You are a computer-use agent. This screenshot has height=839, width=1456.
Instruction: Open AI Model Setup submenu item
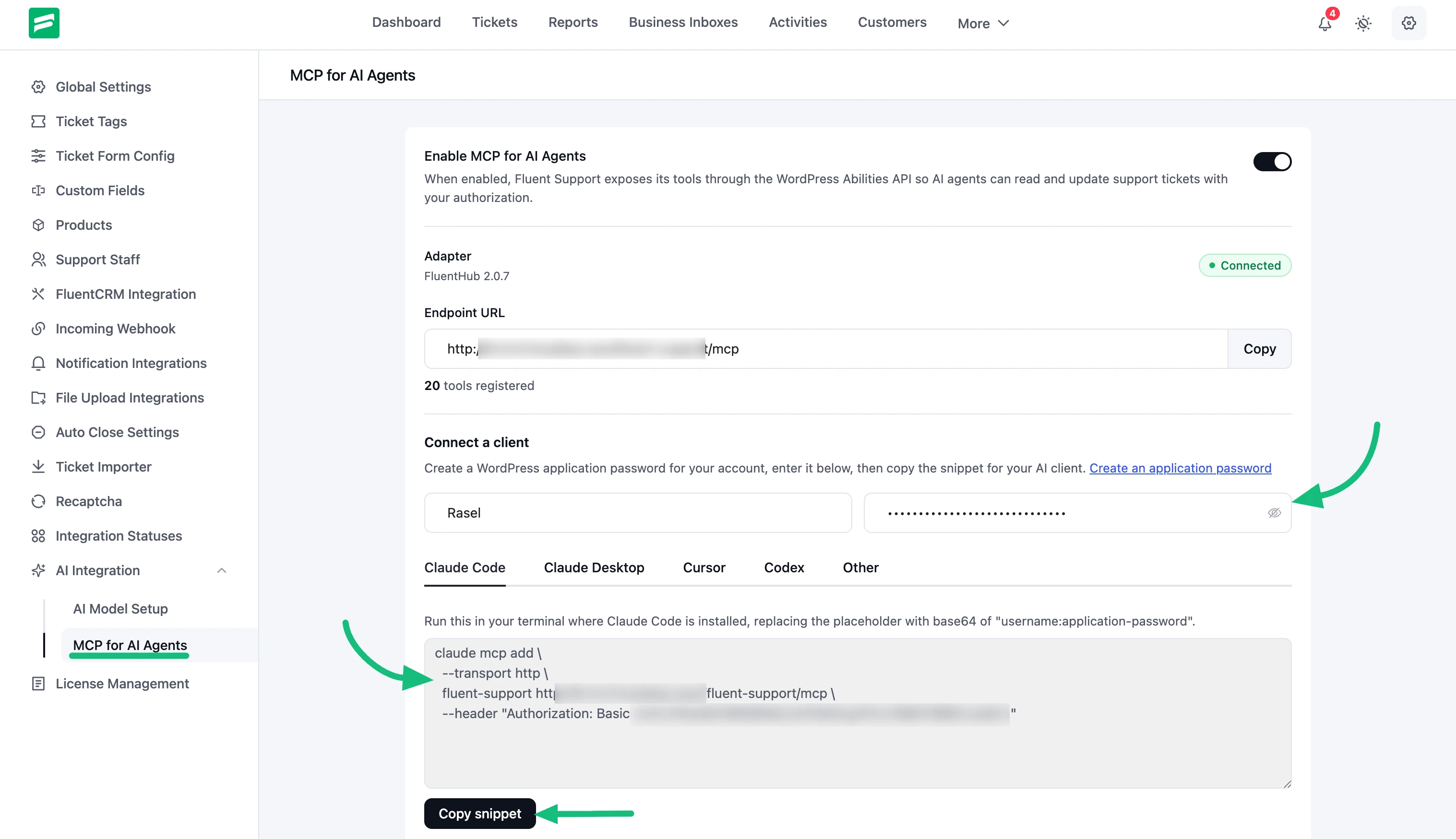(x=120, y=609)
